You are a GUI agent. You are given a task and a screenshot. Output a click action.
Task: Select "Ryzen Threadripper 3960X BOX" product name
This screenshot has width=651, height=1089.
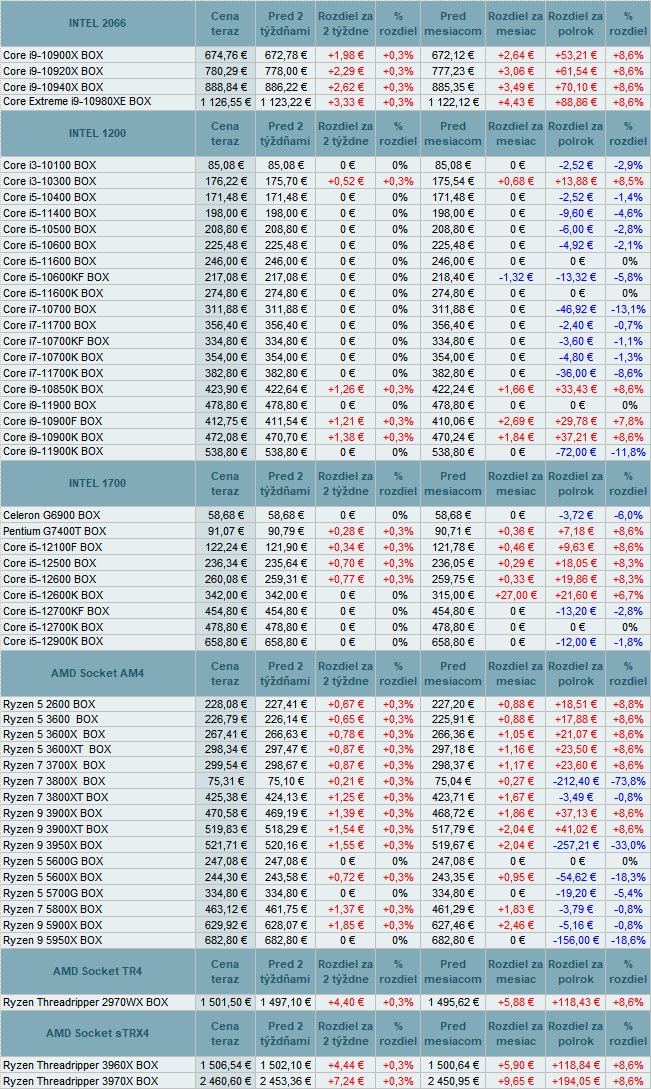click(x=81, y=1065)
